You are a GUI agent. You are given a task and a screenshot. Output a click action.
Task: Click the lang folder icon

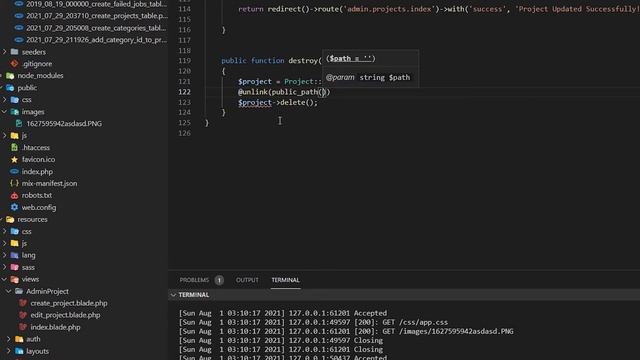(15, 255)
